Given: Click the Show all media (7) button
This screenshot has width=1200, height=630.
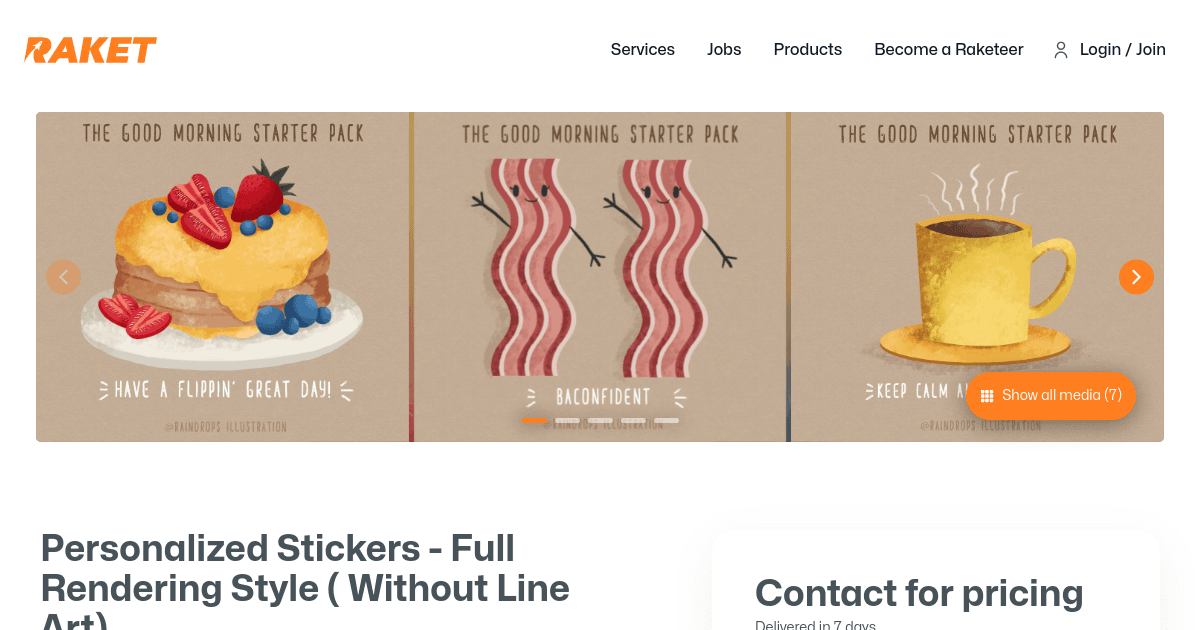Looking at the screenshot, I should [1050, 395].
